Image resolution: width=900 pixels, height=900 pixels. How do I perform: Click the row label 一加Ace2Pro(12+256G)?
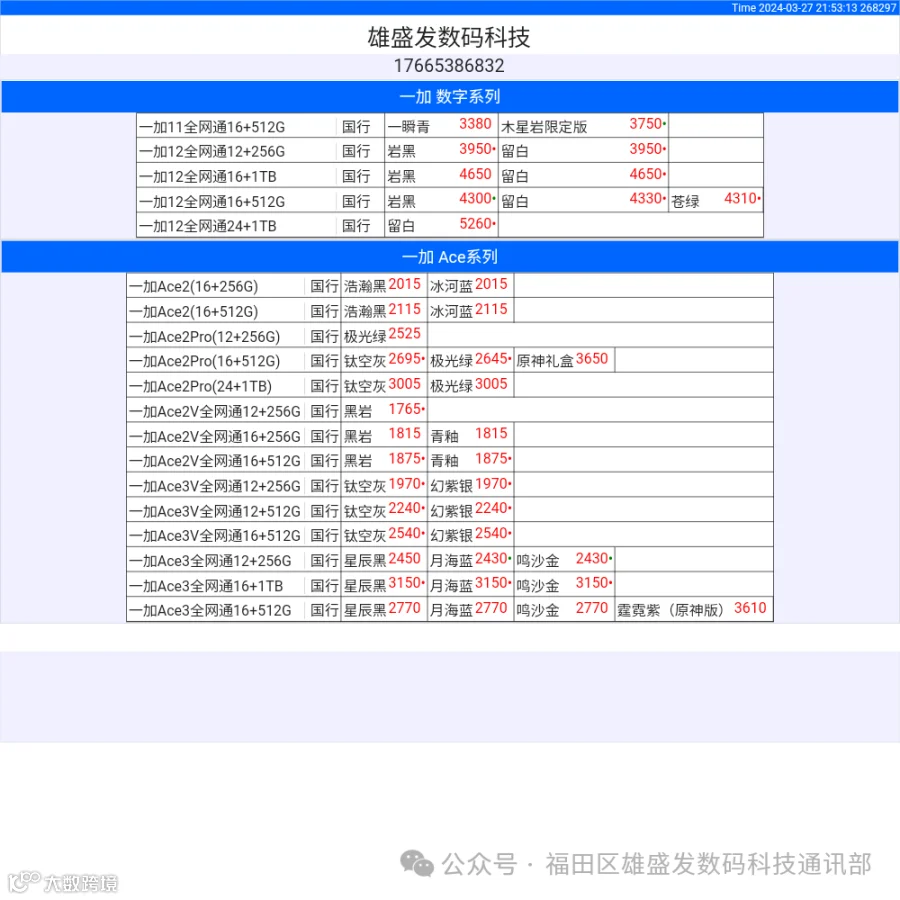click(204, 336)
